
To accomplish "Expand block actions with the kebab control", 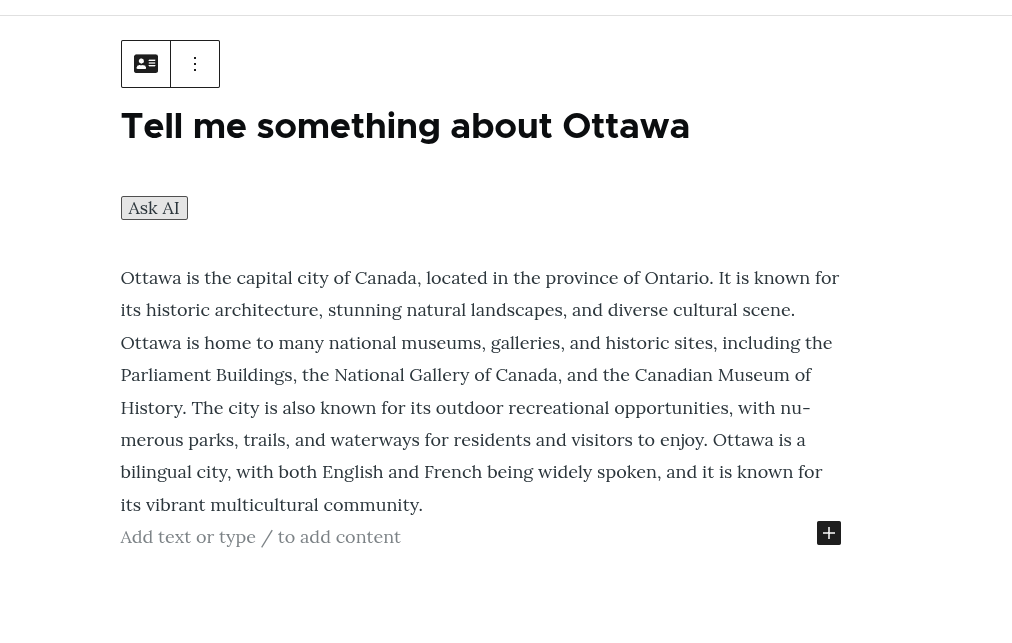I will (194, 63).
